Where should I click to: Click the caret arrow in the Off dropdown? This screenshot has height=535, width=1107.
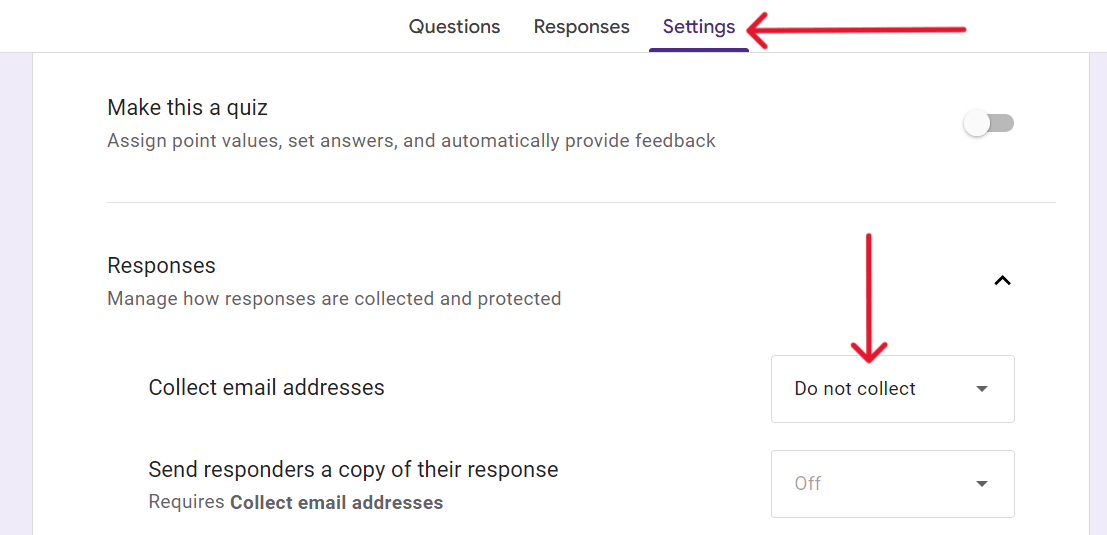point(982,484)
